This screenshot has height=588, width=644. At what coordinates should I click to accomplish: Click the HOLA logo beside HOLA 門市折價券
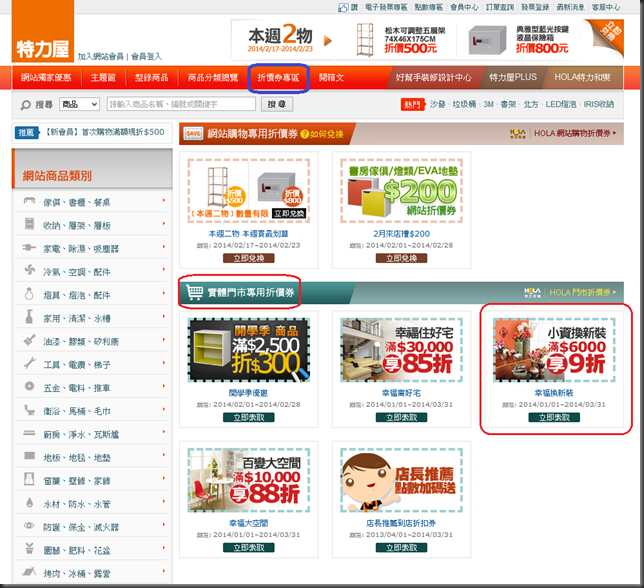point(532,292)
